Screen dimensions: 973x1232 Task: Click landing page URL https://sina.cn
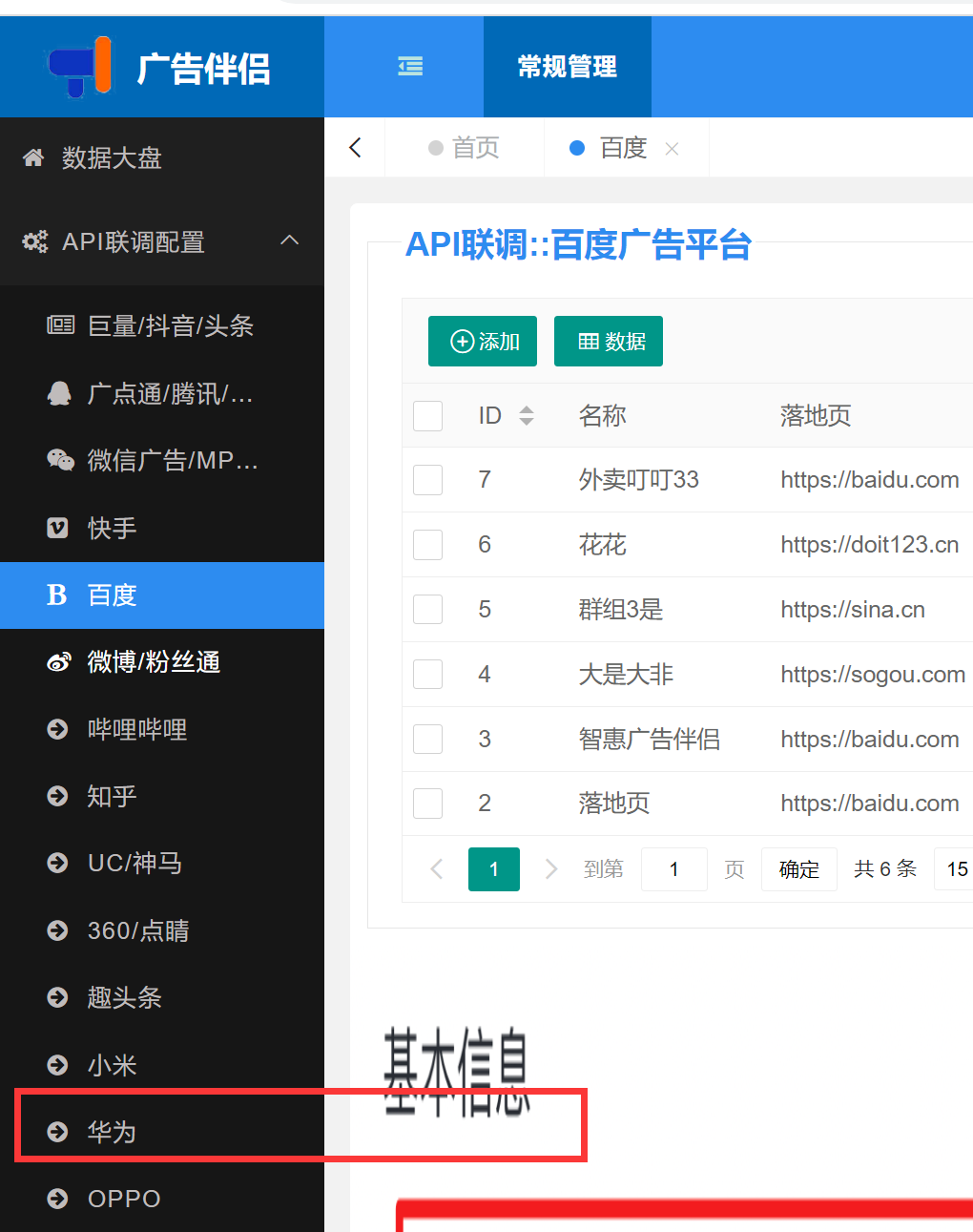tap(853, 610)
